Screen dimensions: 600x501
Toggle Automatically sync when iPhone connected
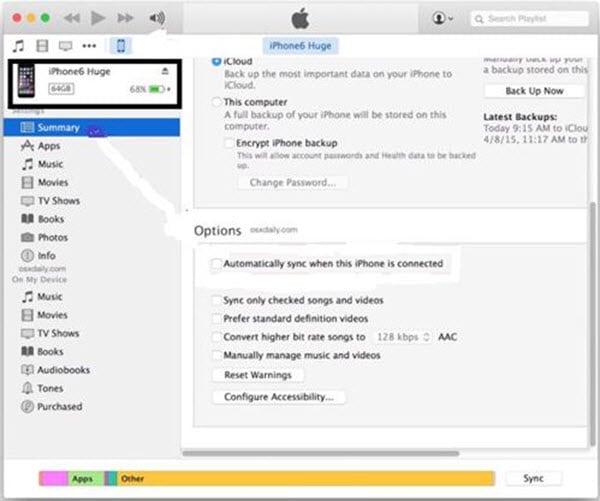[x=216, y=264]
